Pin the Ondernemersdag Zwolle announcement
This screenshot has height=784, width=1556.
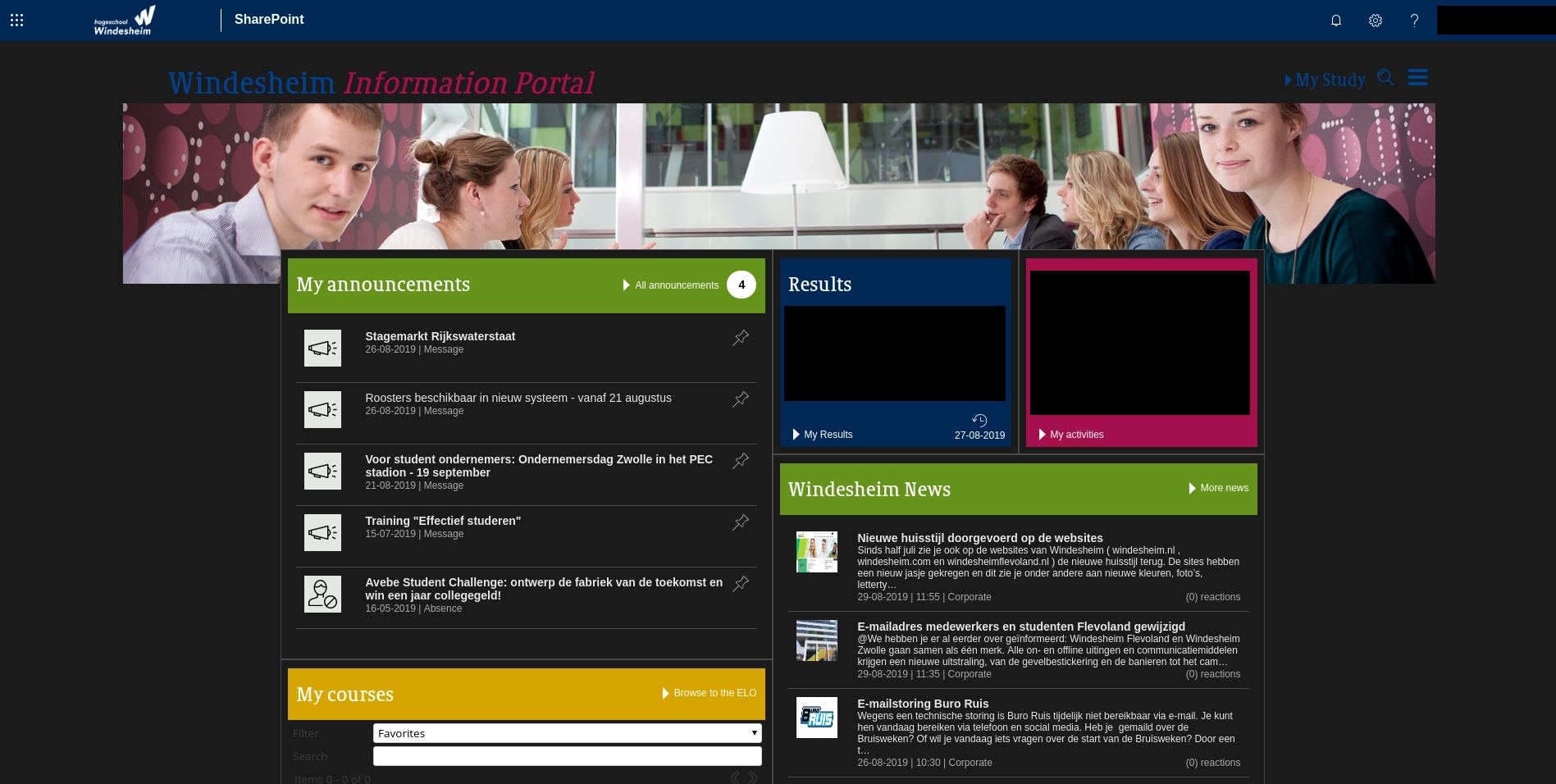741,461
